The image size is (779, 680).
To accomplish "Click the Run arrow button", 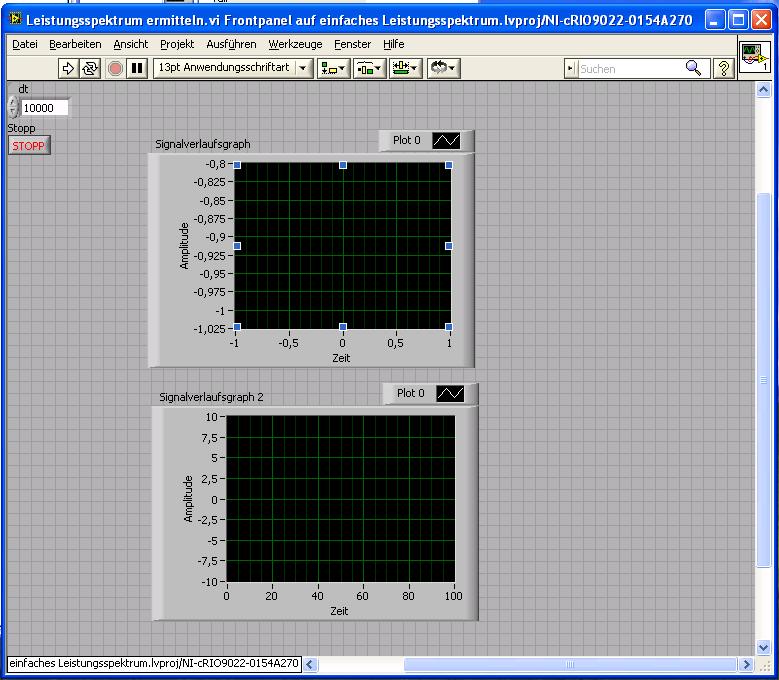I will 68,68.
